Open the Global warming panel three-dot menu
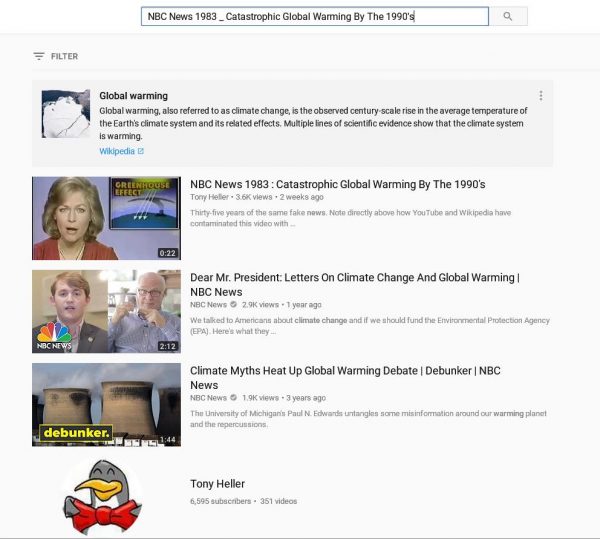 [x=541, y=96]
